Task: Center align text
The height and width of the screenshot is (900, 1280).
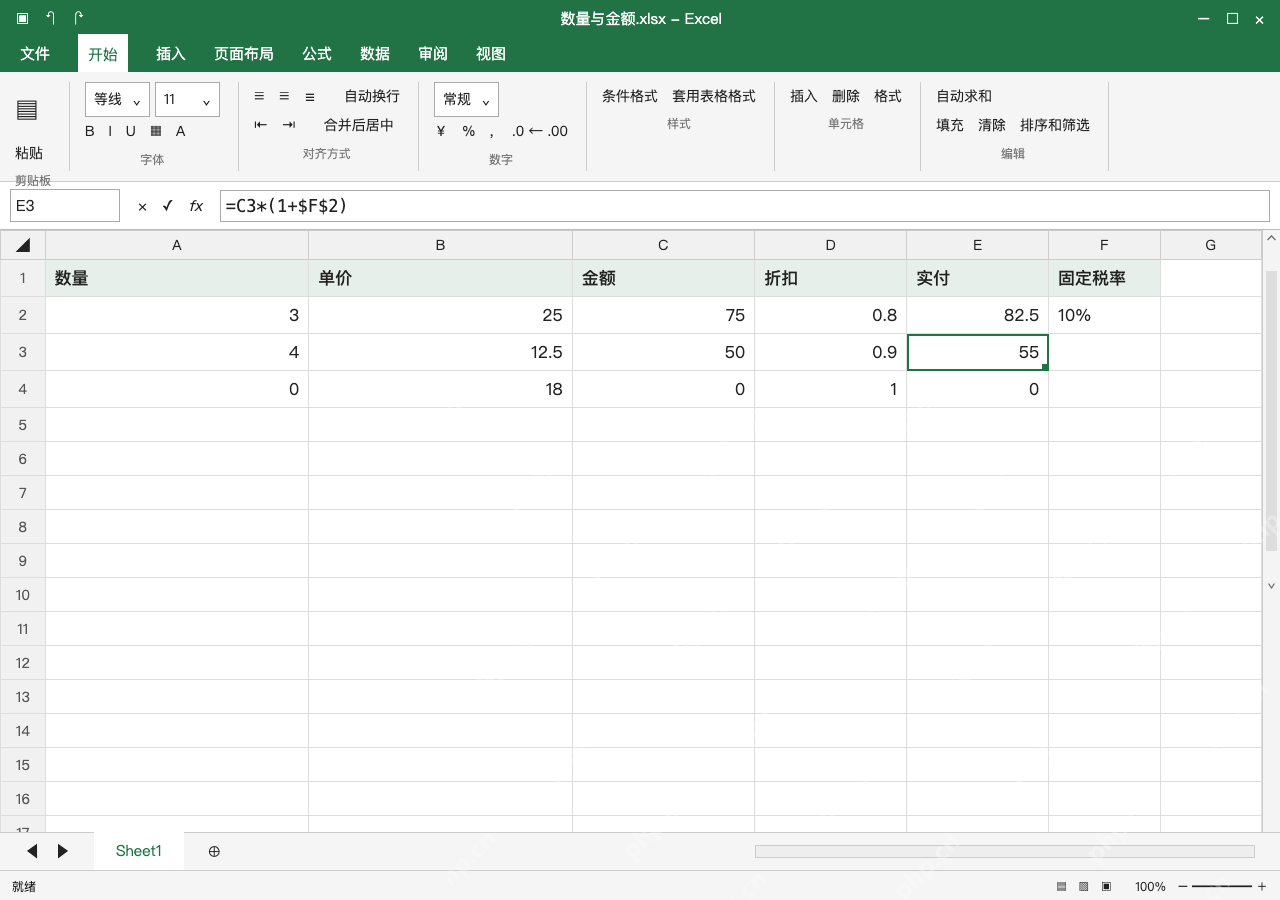Action: pyautogui.click(x=284, y=96)
